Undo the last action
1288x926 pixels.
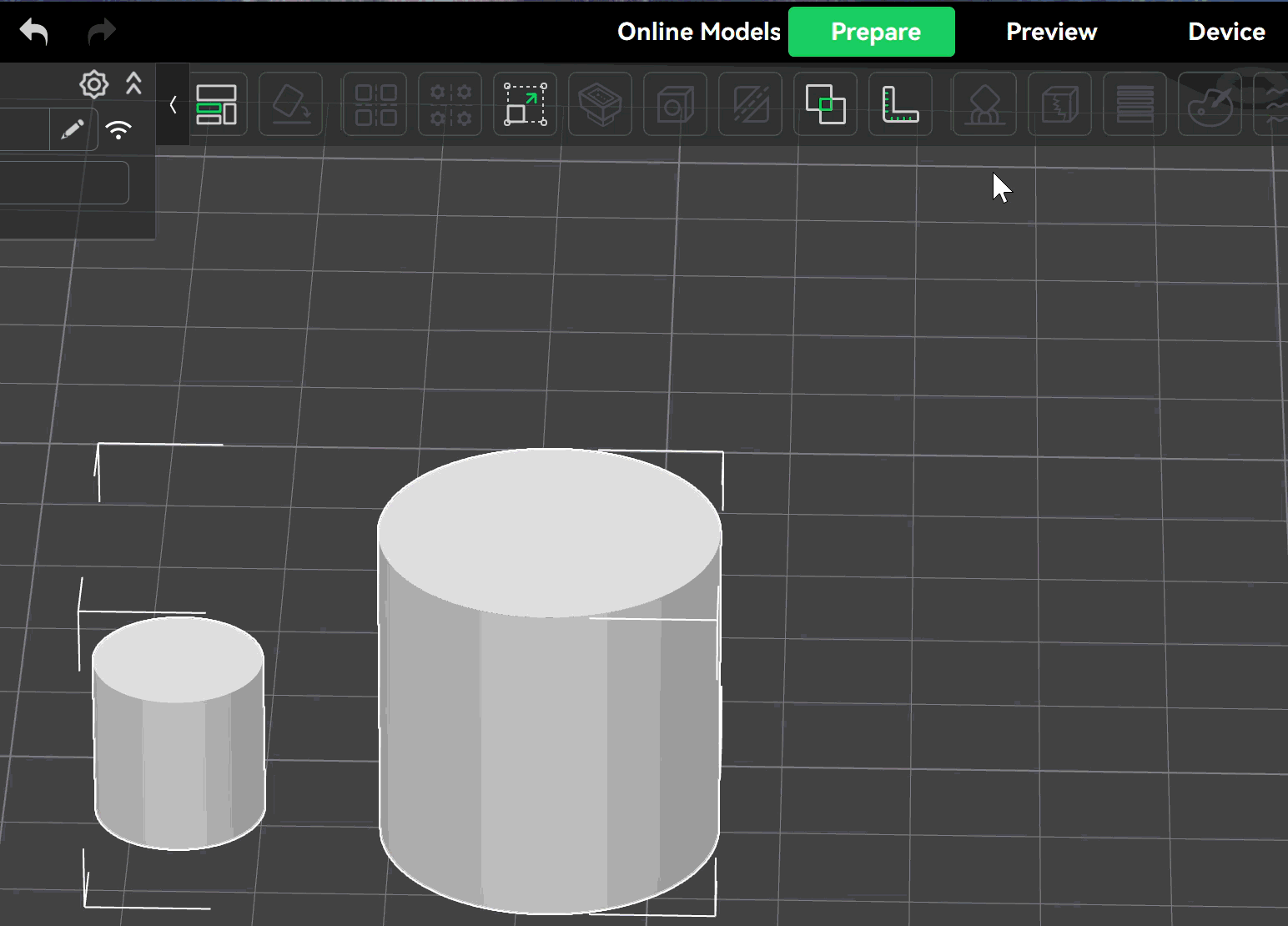(34, 32)
